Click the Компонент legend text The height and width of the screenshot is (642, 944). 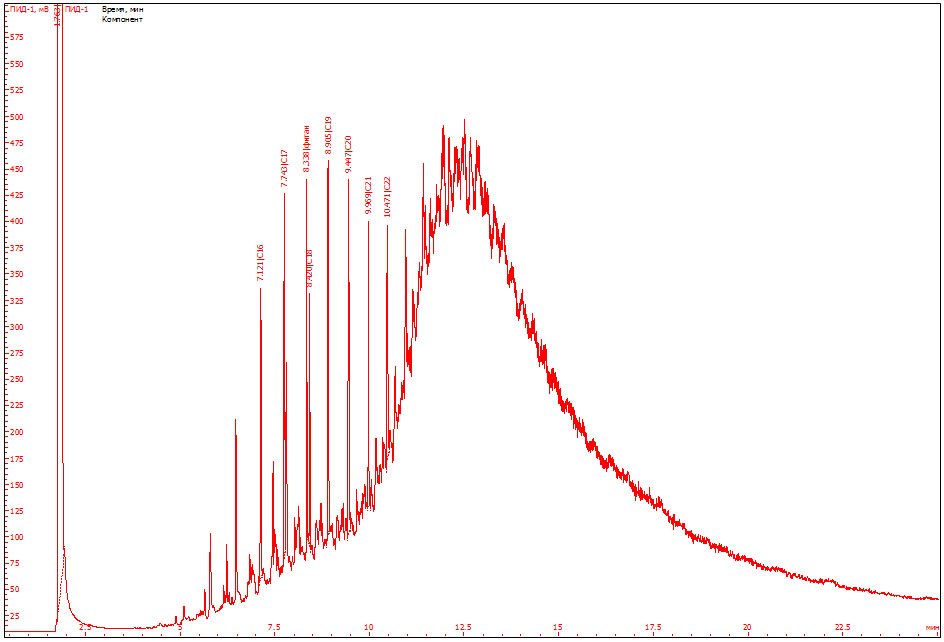[122, 19]
